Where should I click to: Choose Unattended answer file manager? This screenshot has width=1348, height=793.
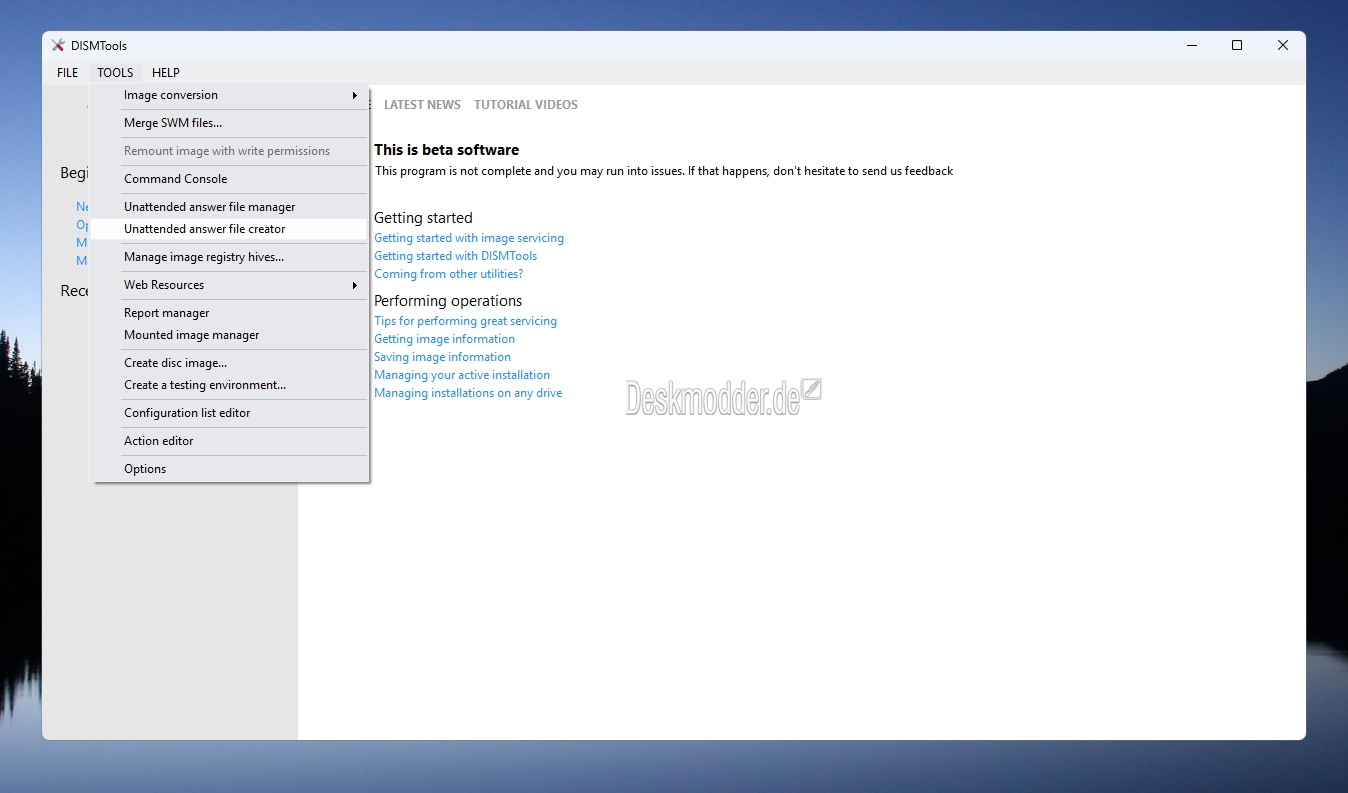click(x=230, y=207)
